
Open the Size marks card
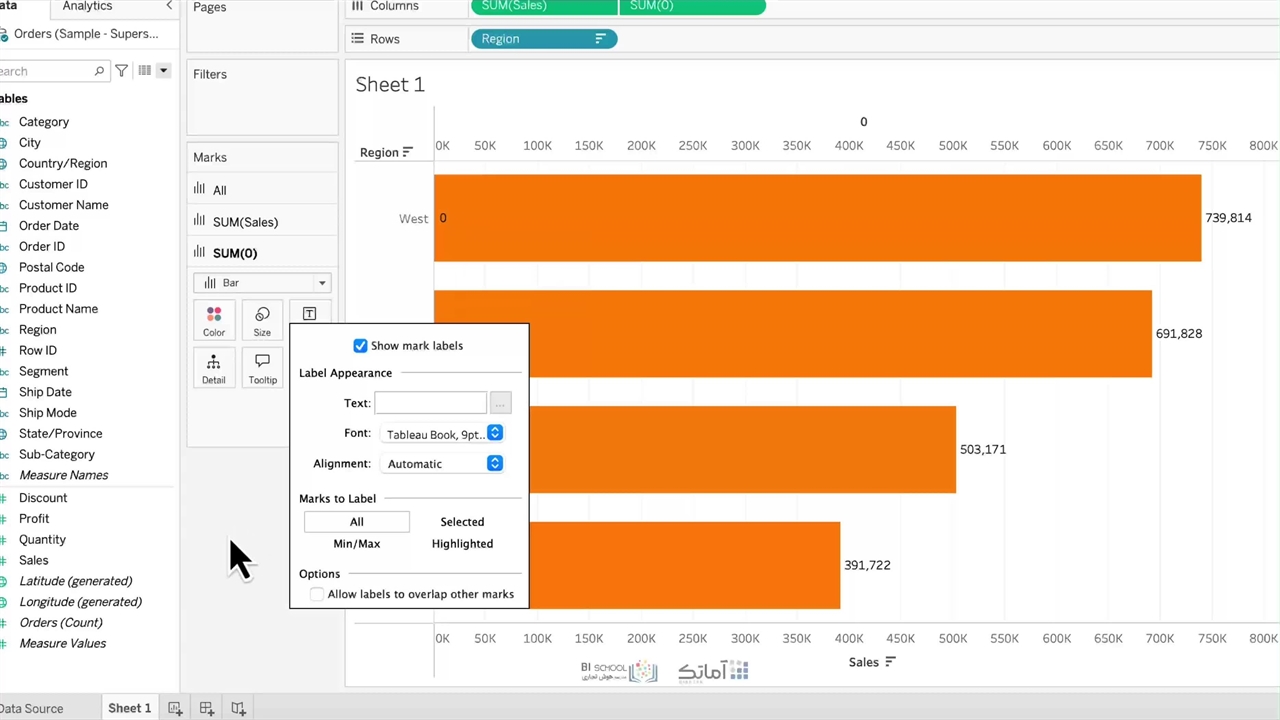click(x=262, y=321)
